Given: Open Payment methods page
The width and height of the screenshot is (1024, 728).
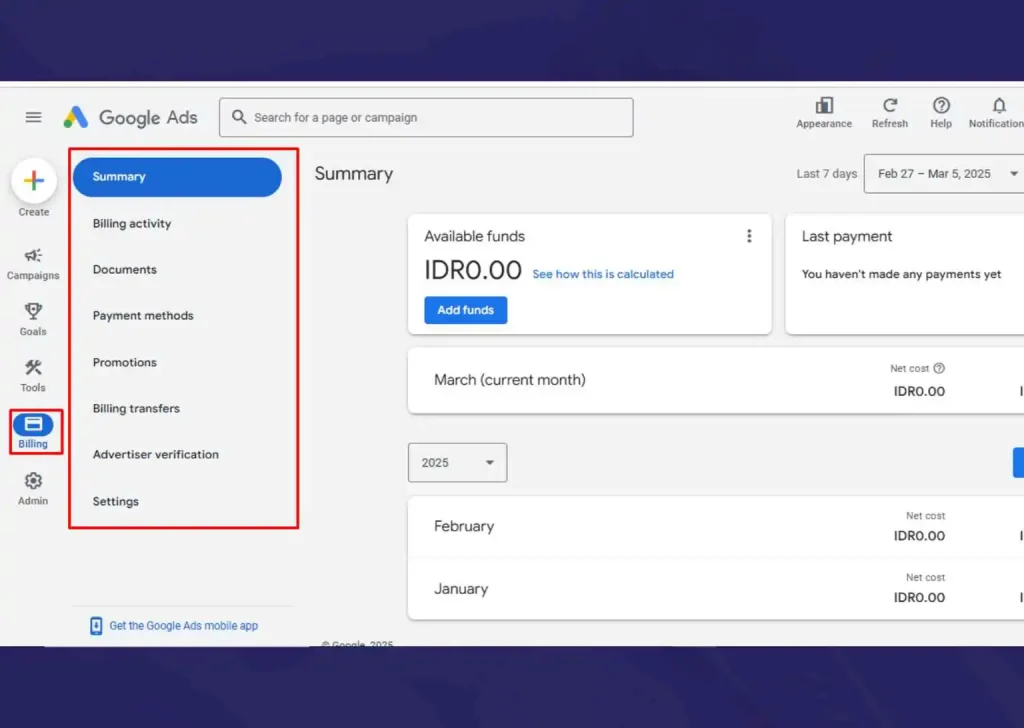Looking at the screenshot, I should tap(143, 315).
